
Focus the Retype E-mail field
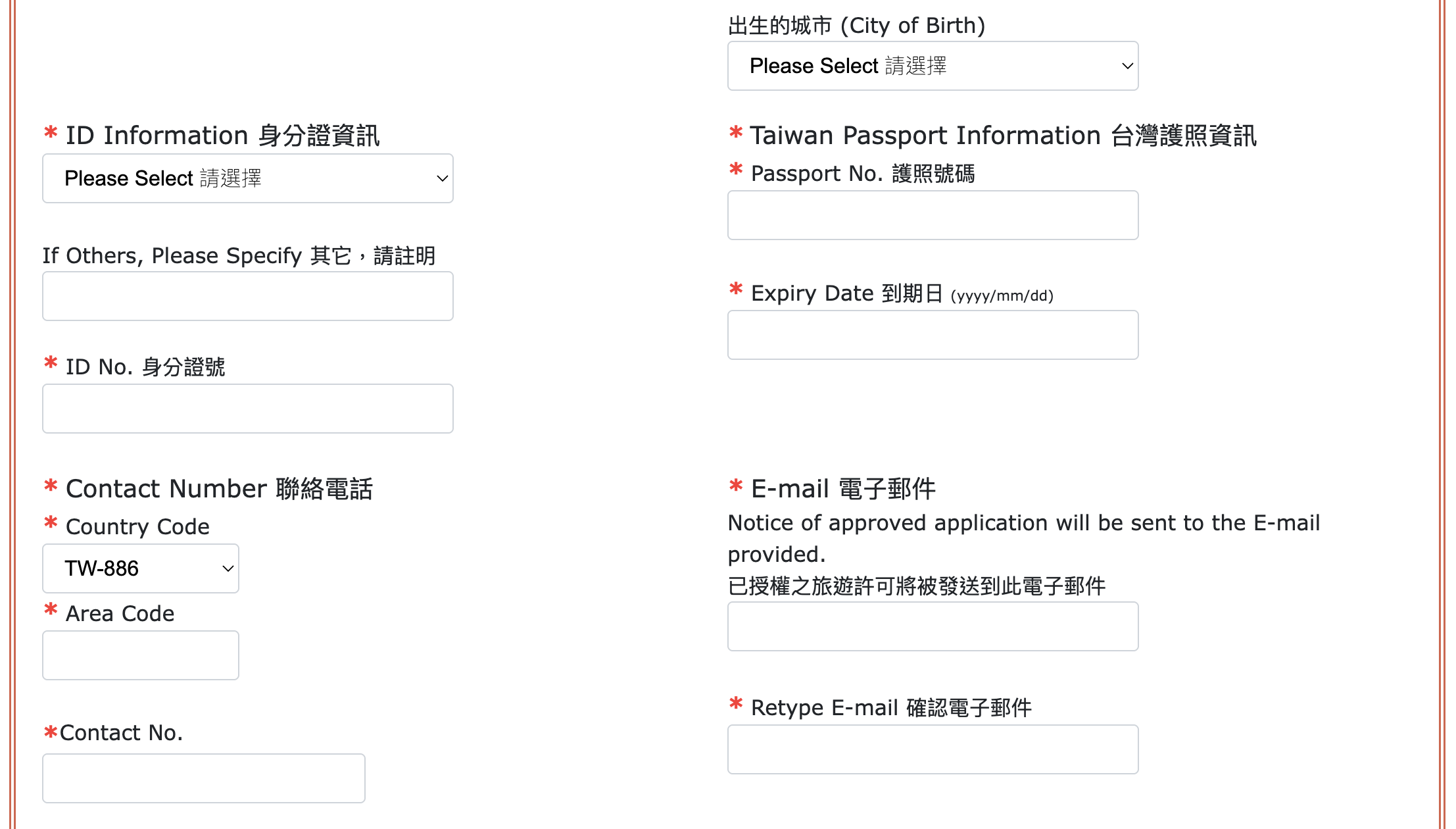tap(933, 749)
